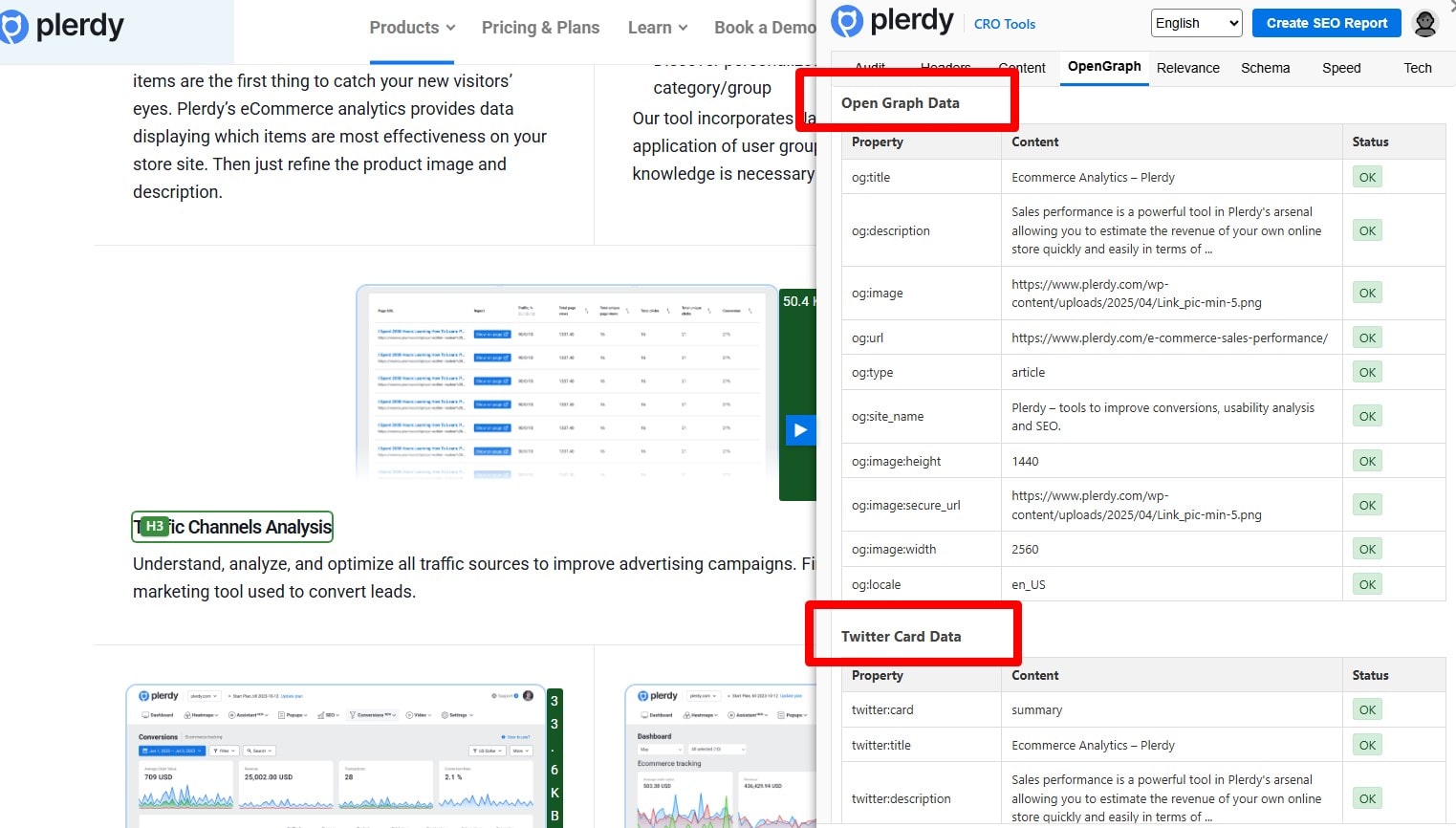Open the English language selector

click(x=1195, y=22)
